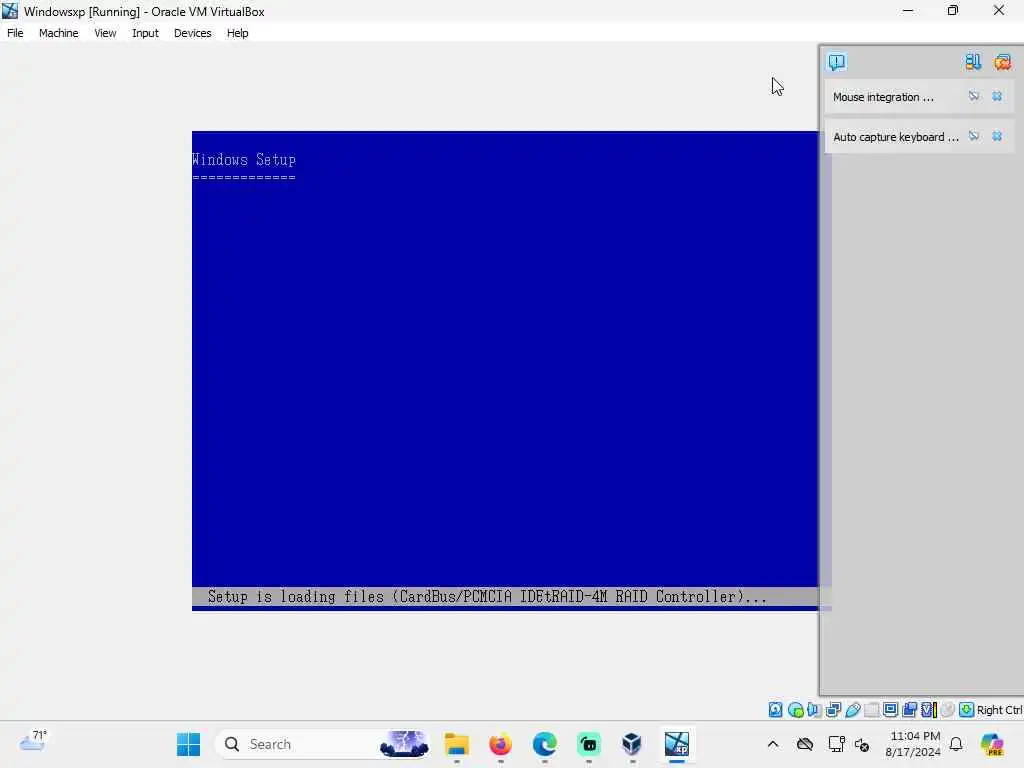Image resolution: width=1024 pixels, height=768 pixels.
Task: Open File Explorer from the taskbar
Action: coord(456,744)
